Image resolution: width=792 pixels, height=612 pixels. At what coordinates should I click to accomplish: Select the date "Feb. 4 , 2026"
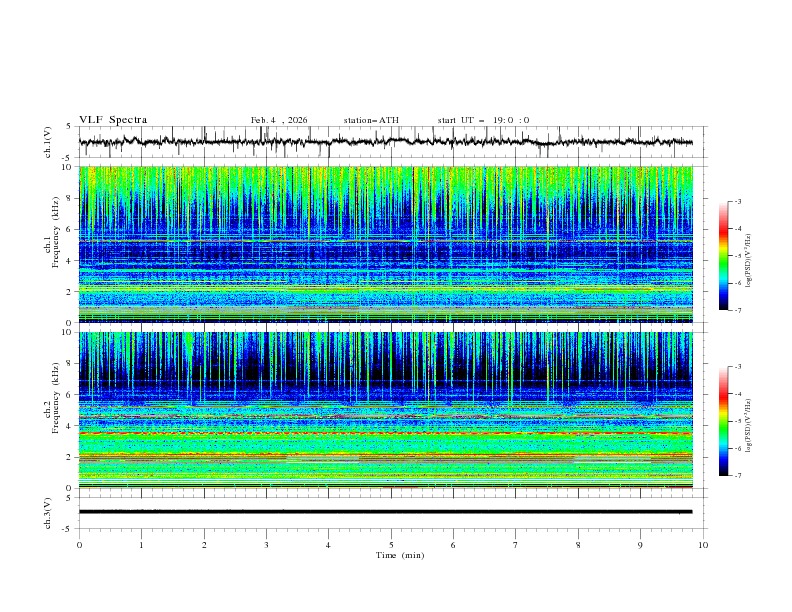click(279, 120)
